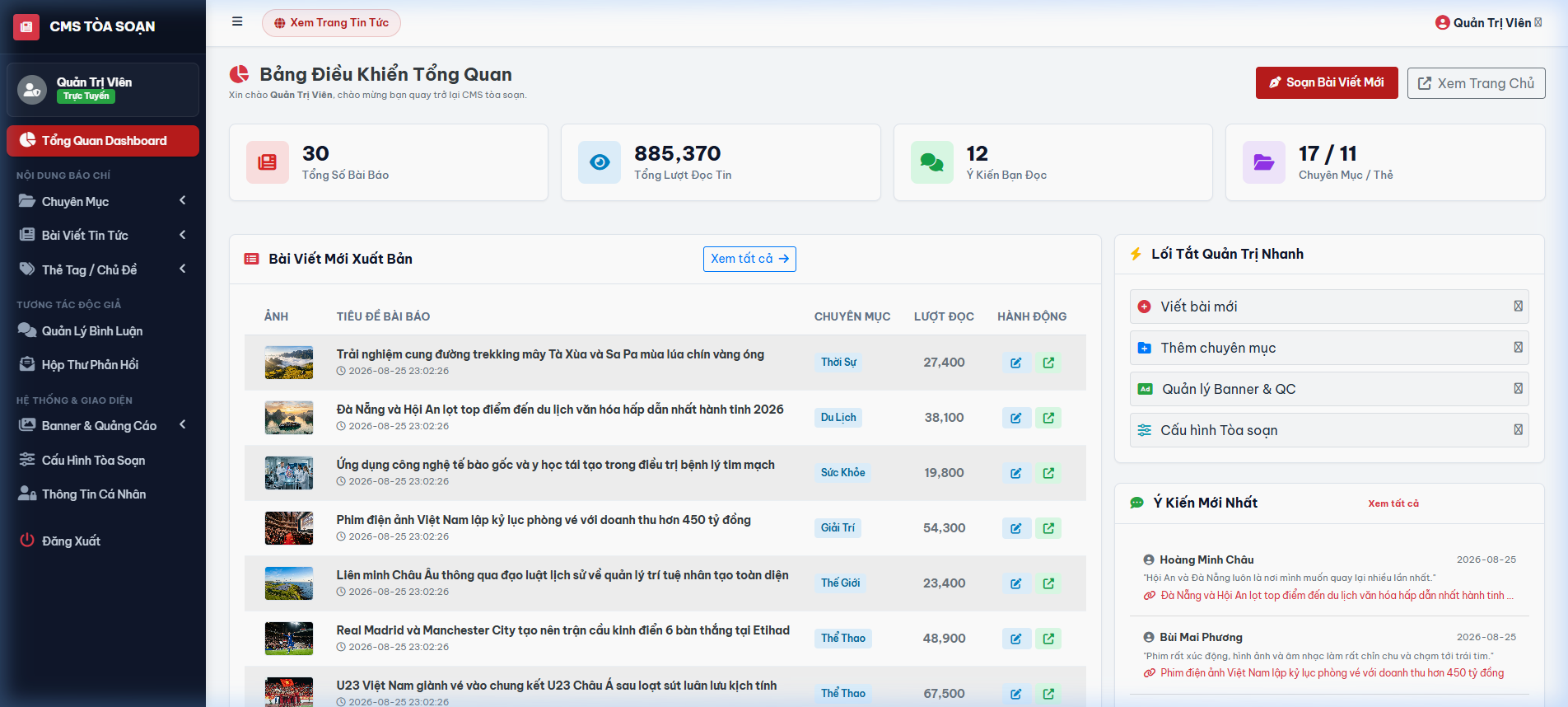Open external view of the Real Madrid và Manchester City article

click(1048, 639)
